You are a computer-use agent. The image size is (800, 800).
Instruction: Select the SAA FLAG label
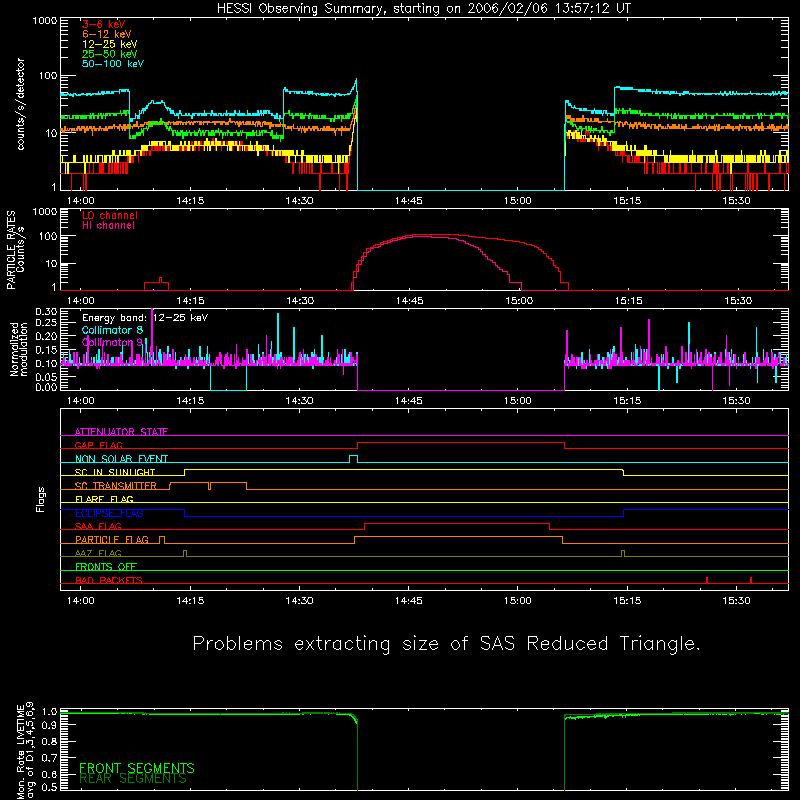click(98, 527)
